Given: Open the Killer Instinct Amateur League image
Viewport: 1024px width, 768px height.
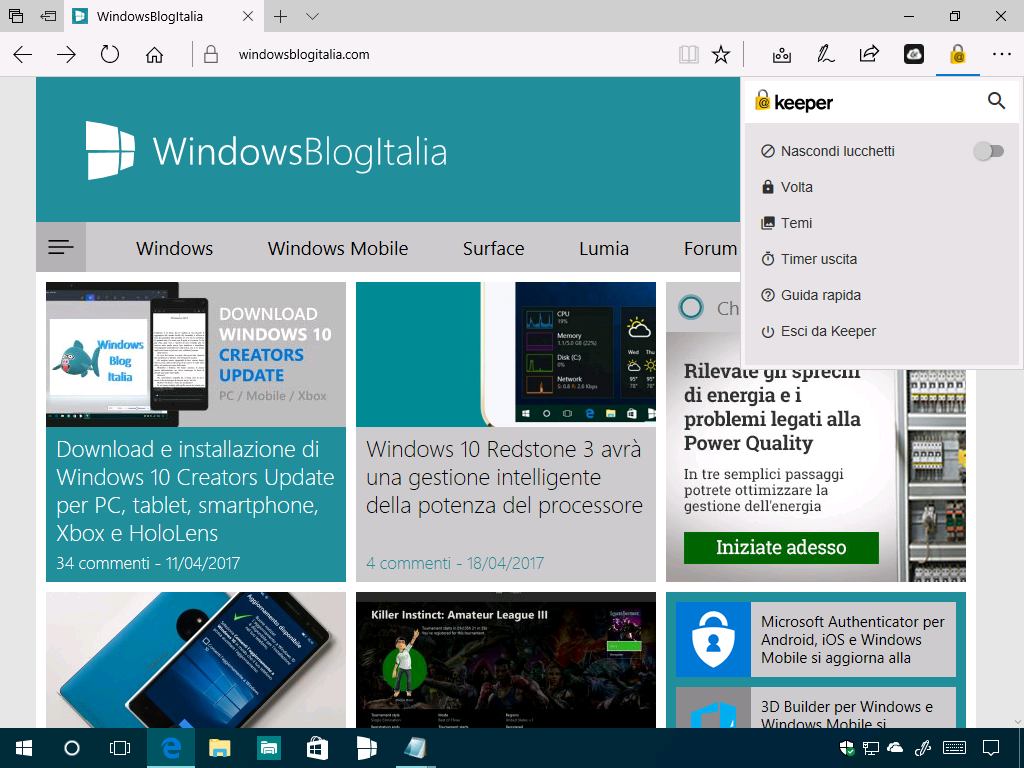Looking at the screenshot, I should pyautogui.click(x=505, y=660).
